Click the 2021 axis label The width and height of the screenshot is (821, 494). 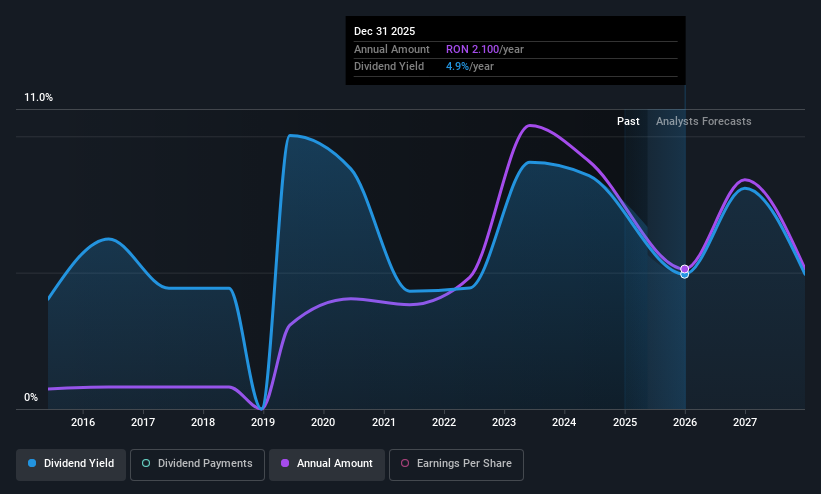[x=384, y=422]
